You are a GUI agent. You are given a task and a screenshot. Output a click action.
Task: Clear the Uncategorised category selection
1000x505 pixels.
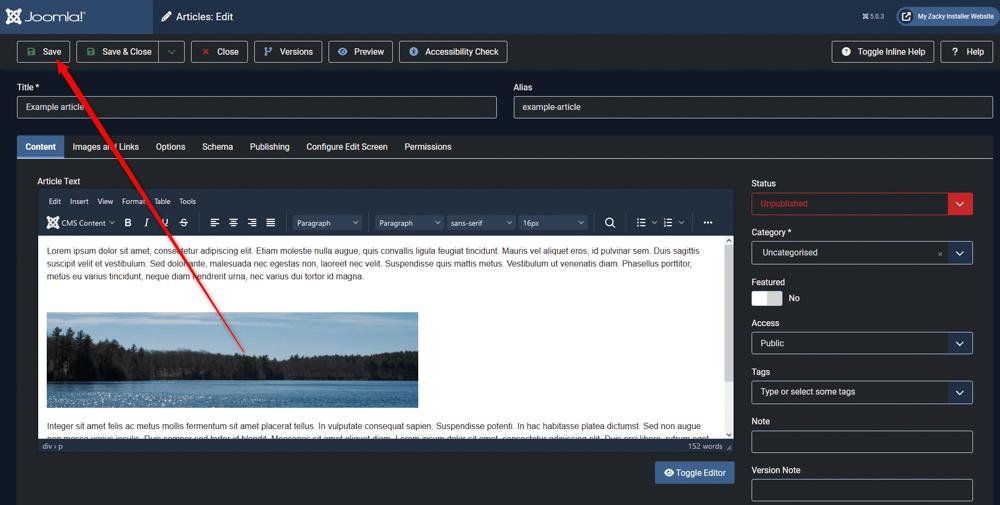click(x=940, y=254)
